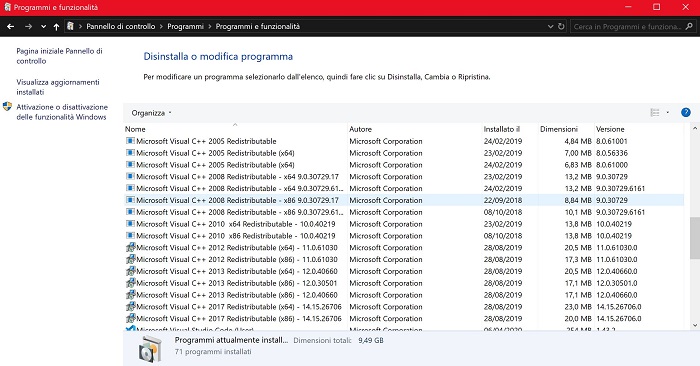Click the search field Cerca in Programmi

[627, 26]
